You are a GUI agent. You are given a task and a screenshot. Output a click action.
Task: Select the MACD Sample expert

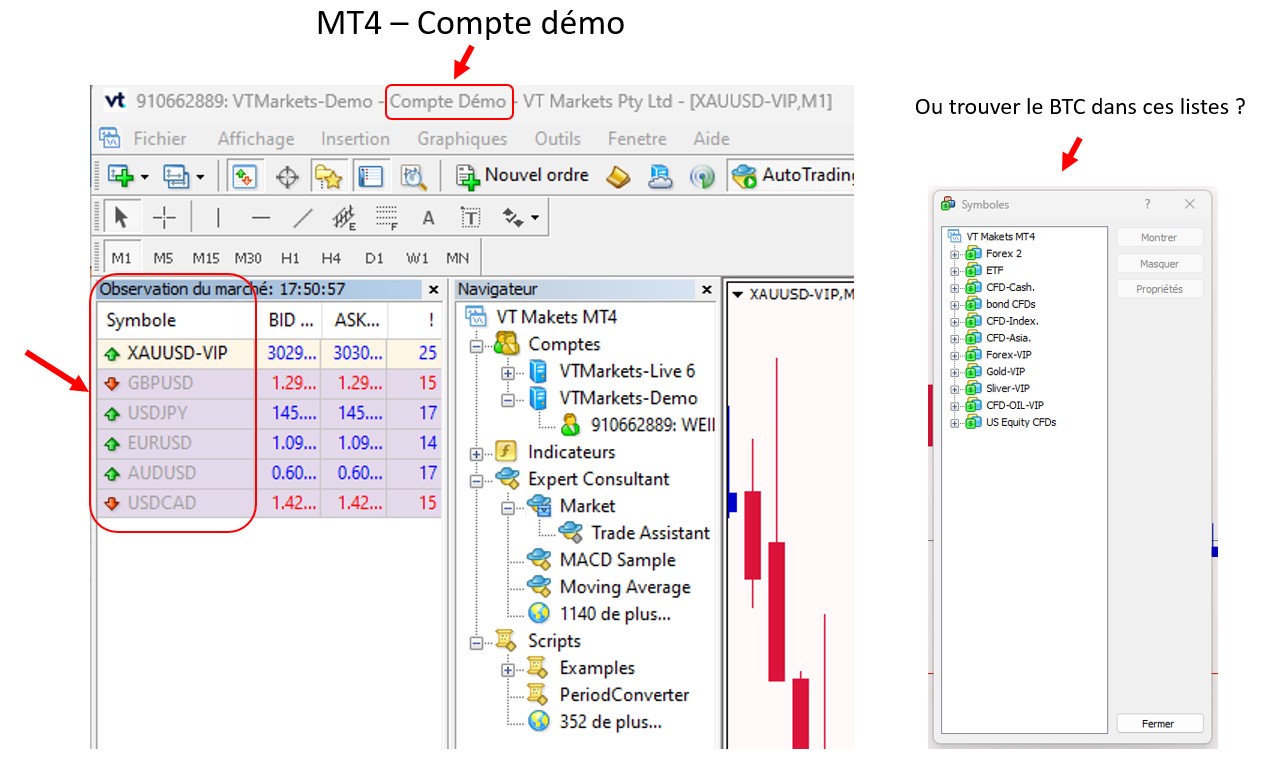click(617, 560)
